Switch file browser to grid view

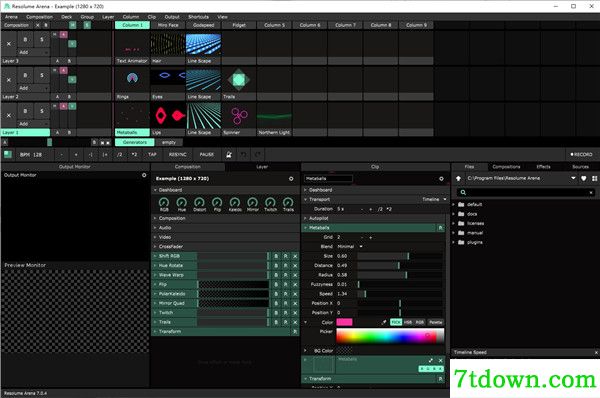[x=594, y=178]
